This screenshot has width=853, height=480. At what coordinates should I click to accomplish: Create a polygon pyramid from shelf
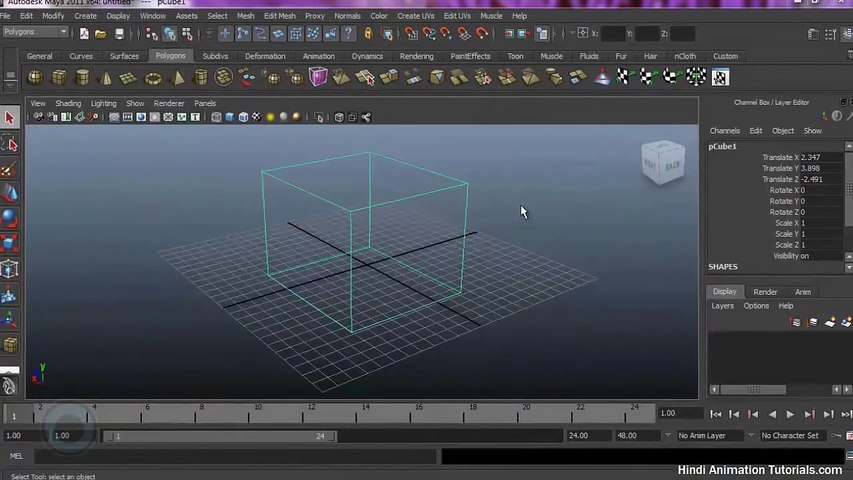pyautogui.click(x=177, y=77)
